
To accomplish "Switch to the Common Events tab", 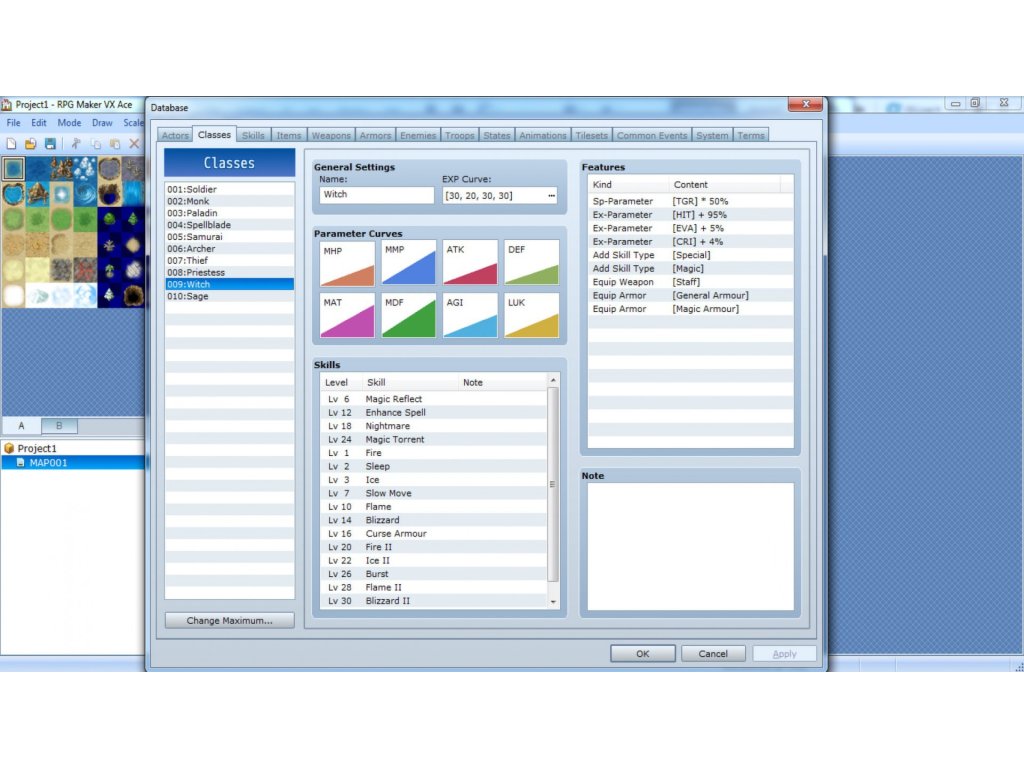I will (652, 135).
